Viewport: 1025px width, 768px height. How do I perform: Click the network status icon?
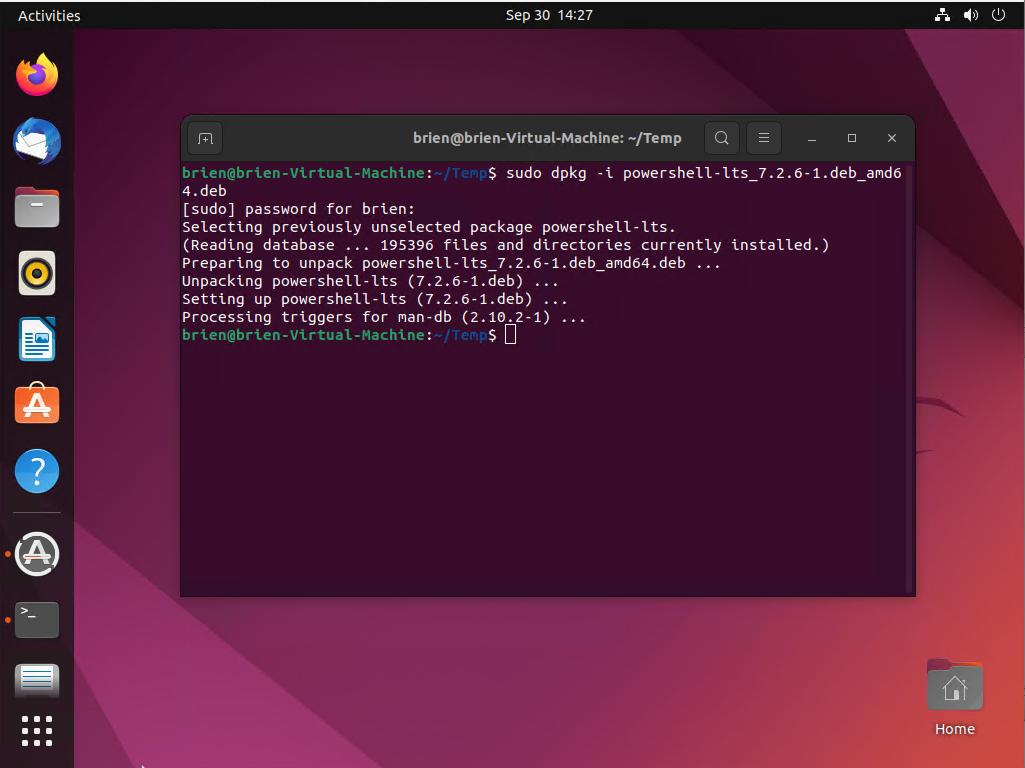point(942,15)
